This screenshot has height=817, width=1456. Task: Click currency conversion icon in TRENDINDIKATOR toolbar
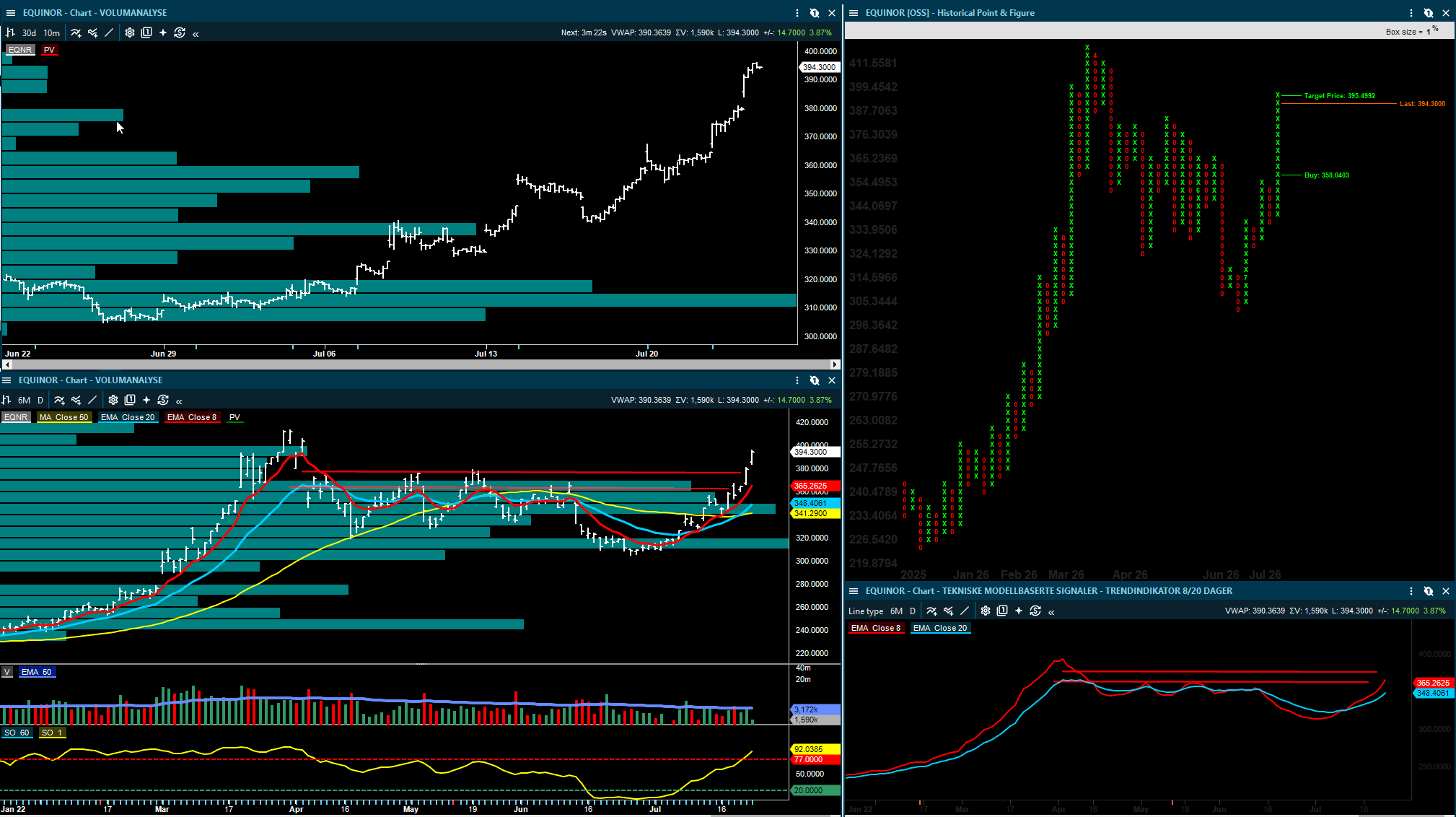point(1035,611)
